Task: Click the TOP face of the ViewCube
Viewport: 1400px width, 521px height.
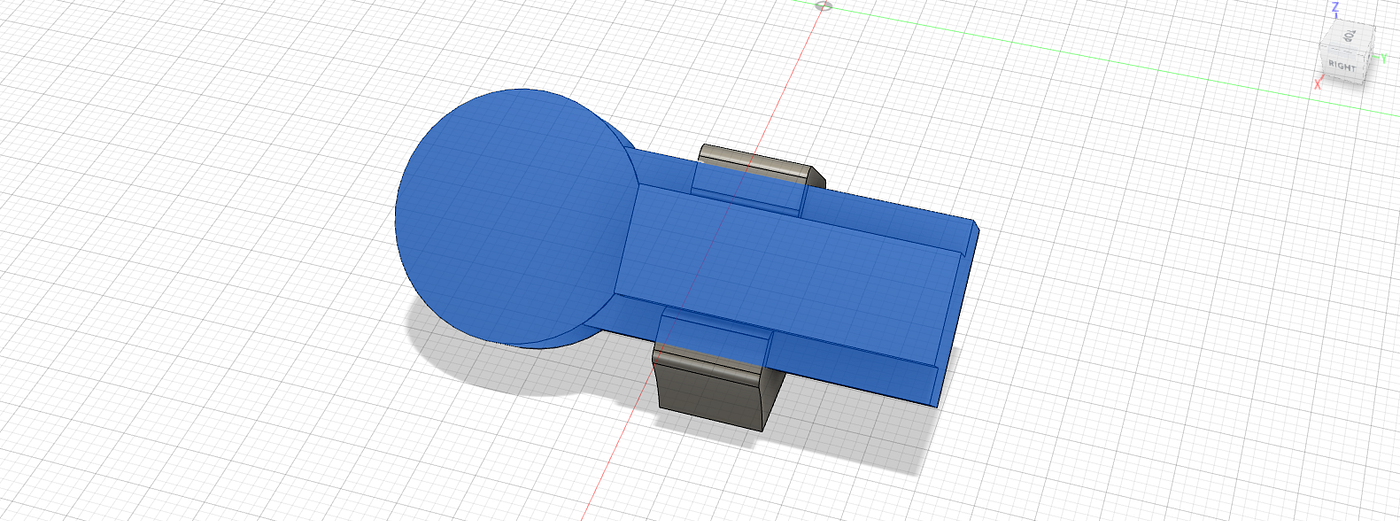Action: pyautogui.click(x=1348, y=37)
